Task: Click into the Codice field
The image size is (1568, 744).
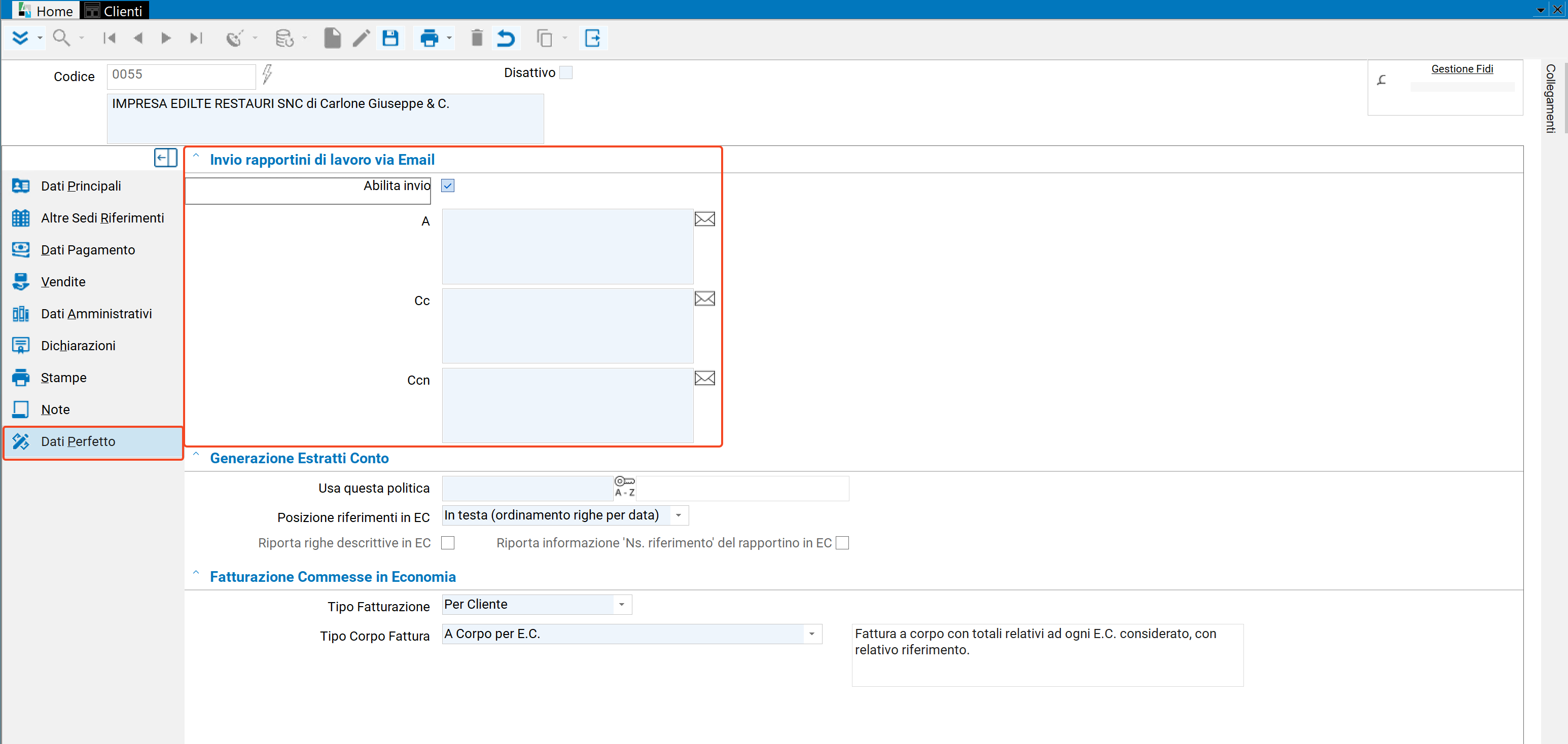Action: pos(182,76)
